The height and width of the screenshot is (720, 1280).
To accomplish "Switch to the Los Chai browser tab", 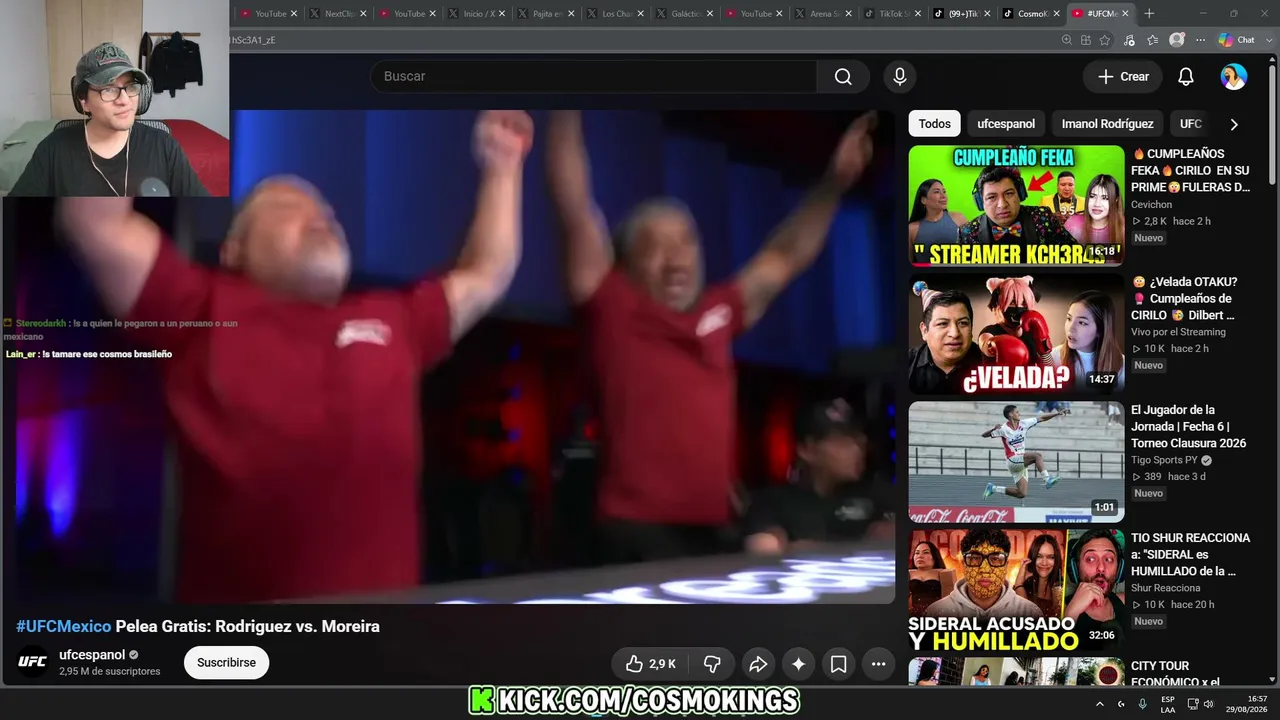I will (x=616, y=14).
